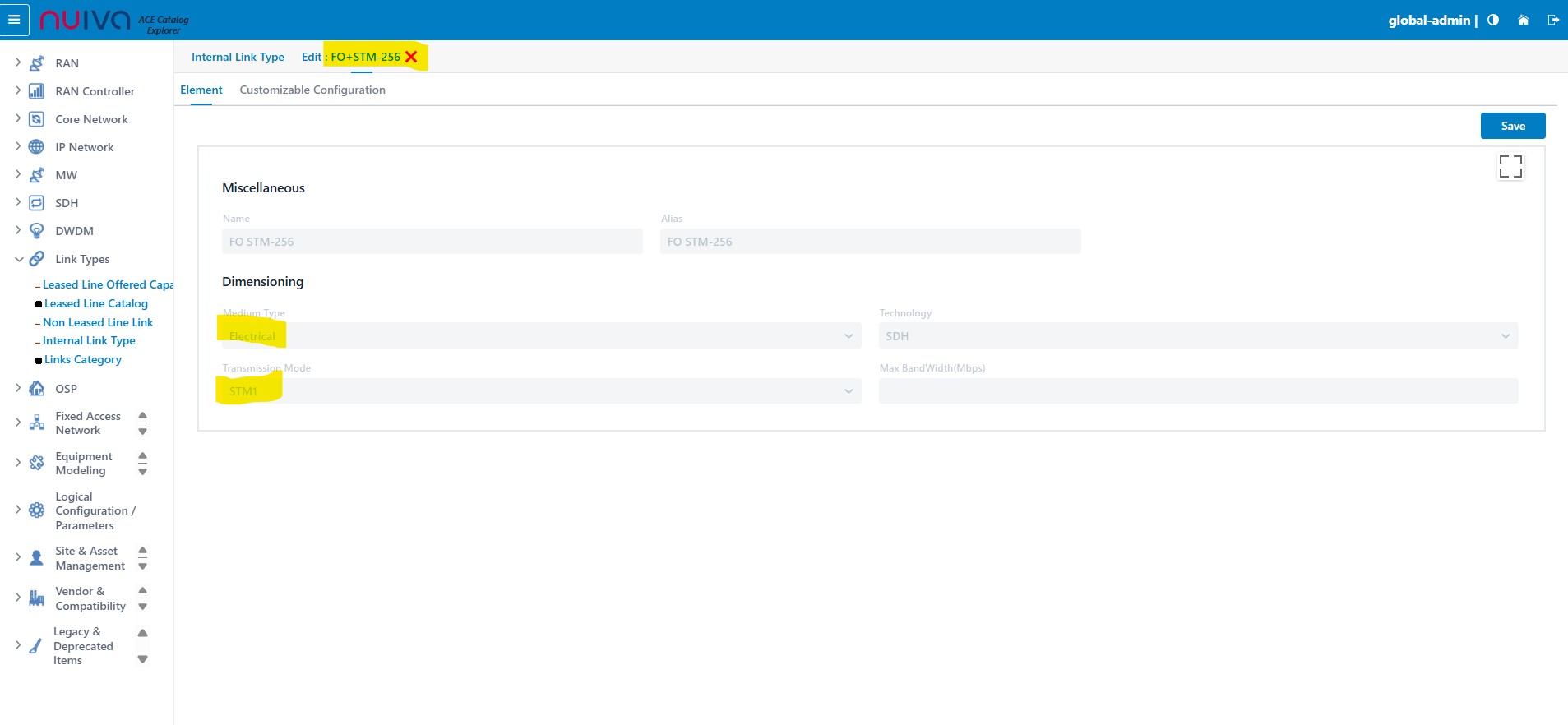This screenshot has width=1568, height=725.
Task: Toggle the dark/light contrast icon
Action: 1493,20
